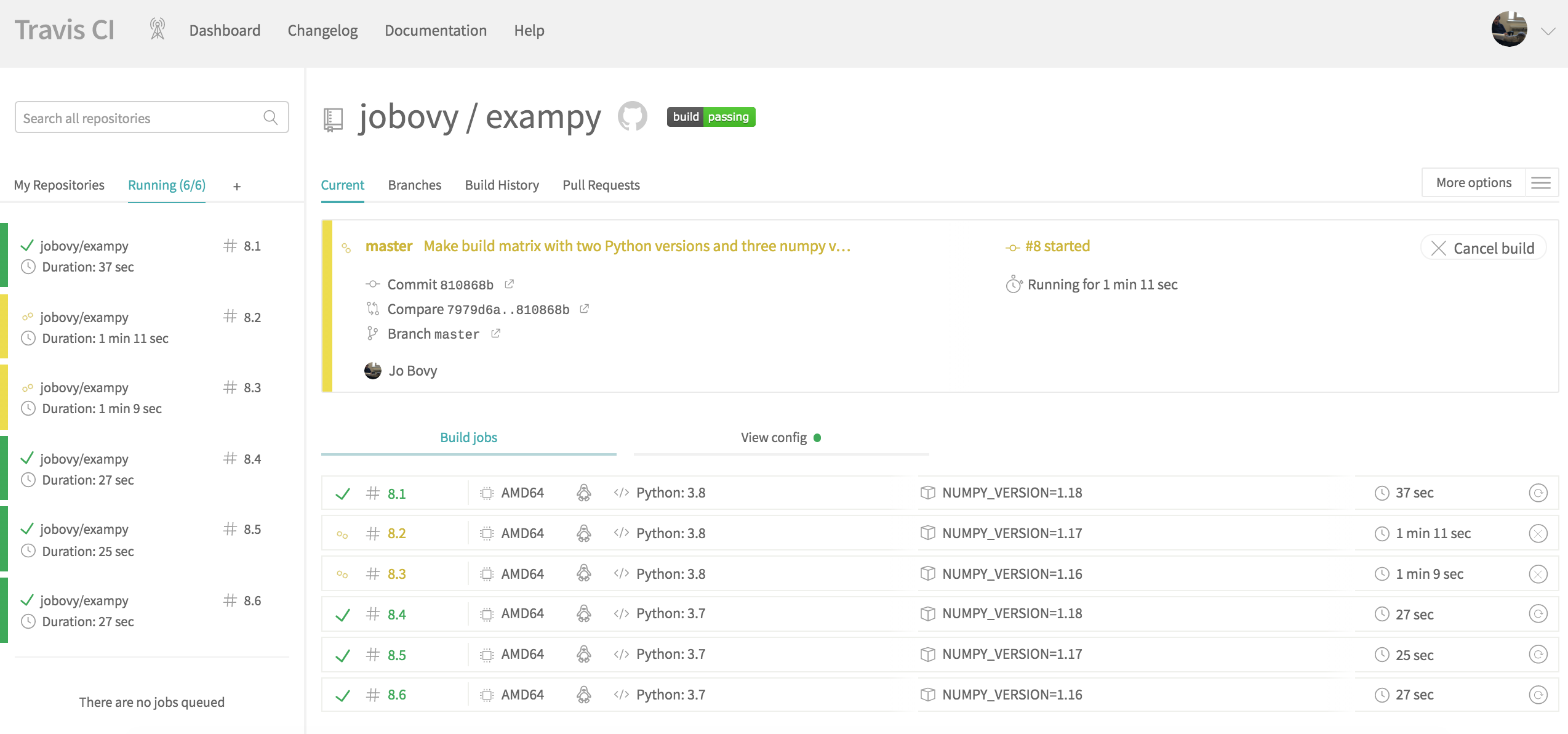The width and height of the screenshot is (1568, 734).
Task: Click the stopwatch icon by Running for 1 min 11 sec
Action: pyautogui.click(x=1014, y=284)
